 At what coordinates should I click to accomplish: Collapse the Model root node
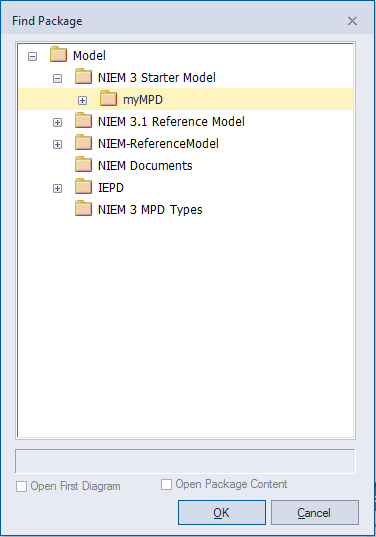point(33,57)
